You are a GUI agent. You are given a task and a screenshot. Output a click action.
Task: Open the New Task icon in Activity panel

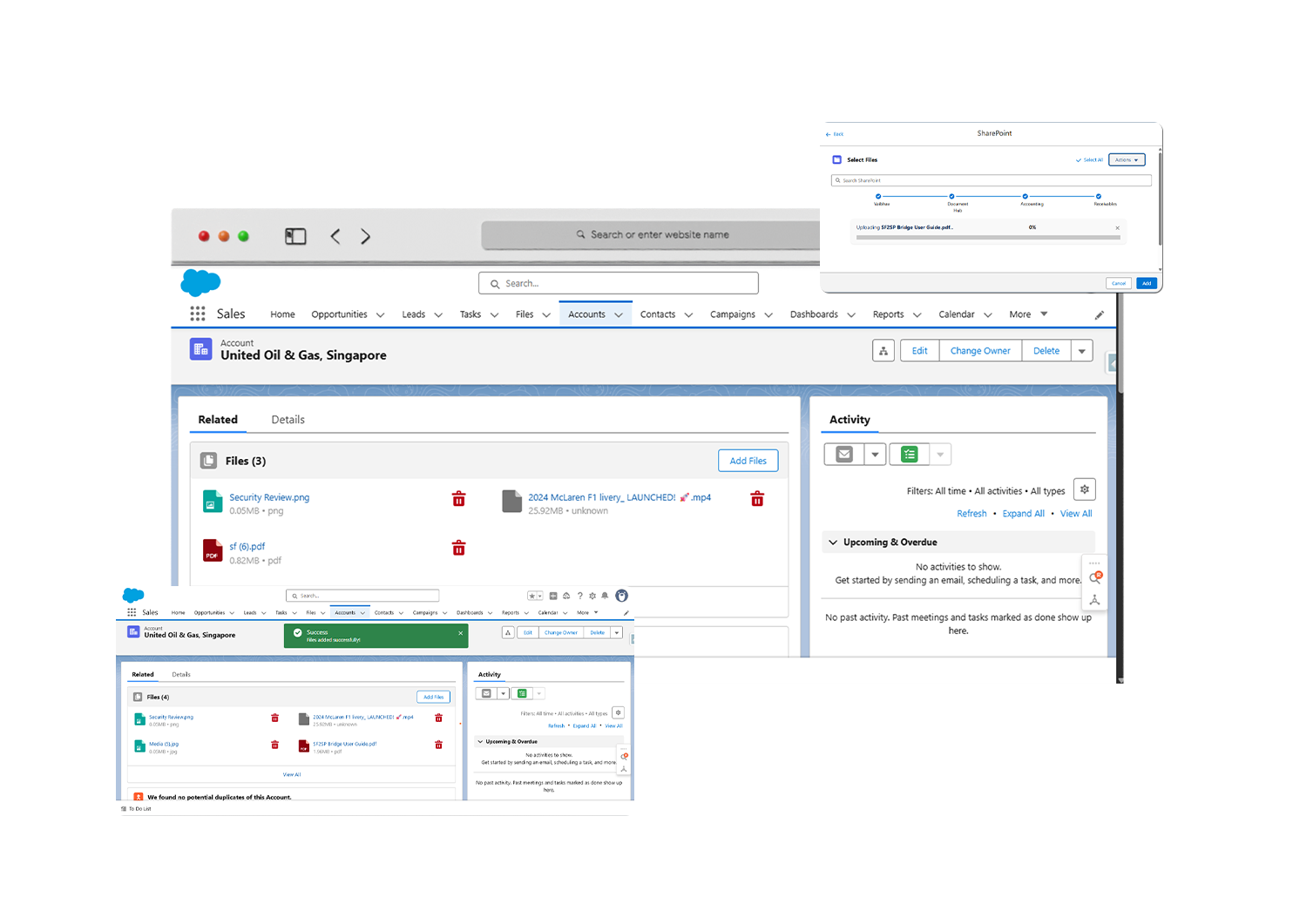909,454
